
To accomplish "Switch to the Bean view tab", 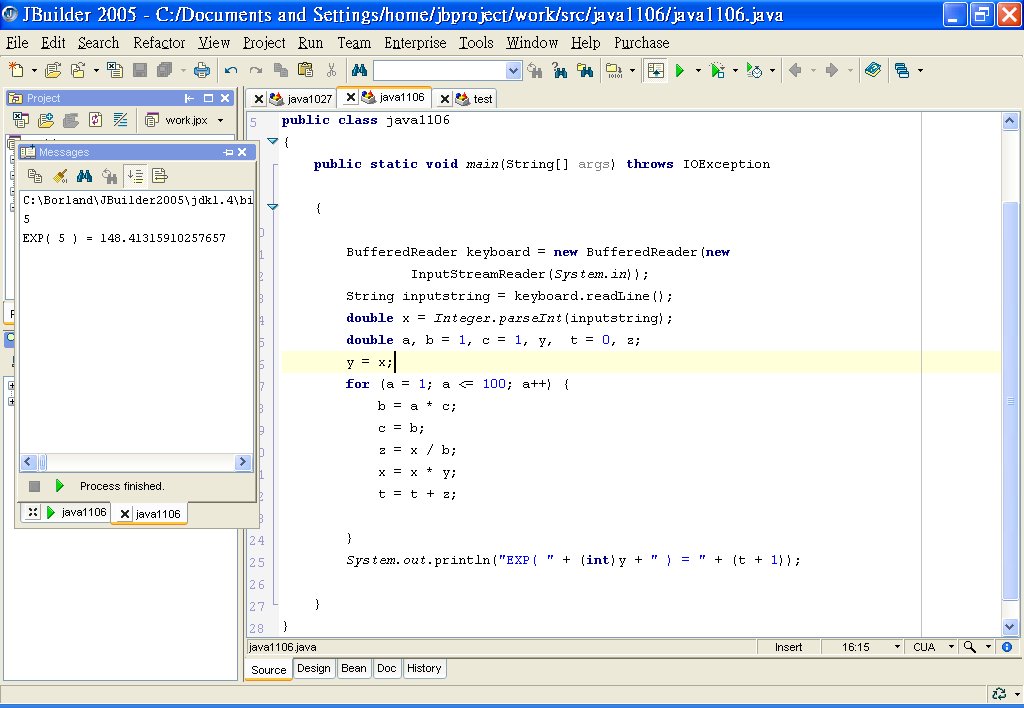I will [353, 668].
